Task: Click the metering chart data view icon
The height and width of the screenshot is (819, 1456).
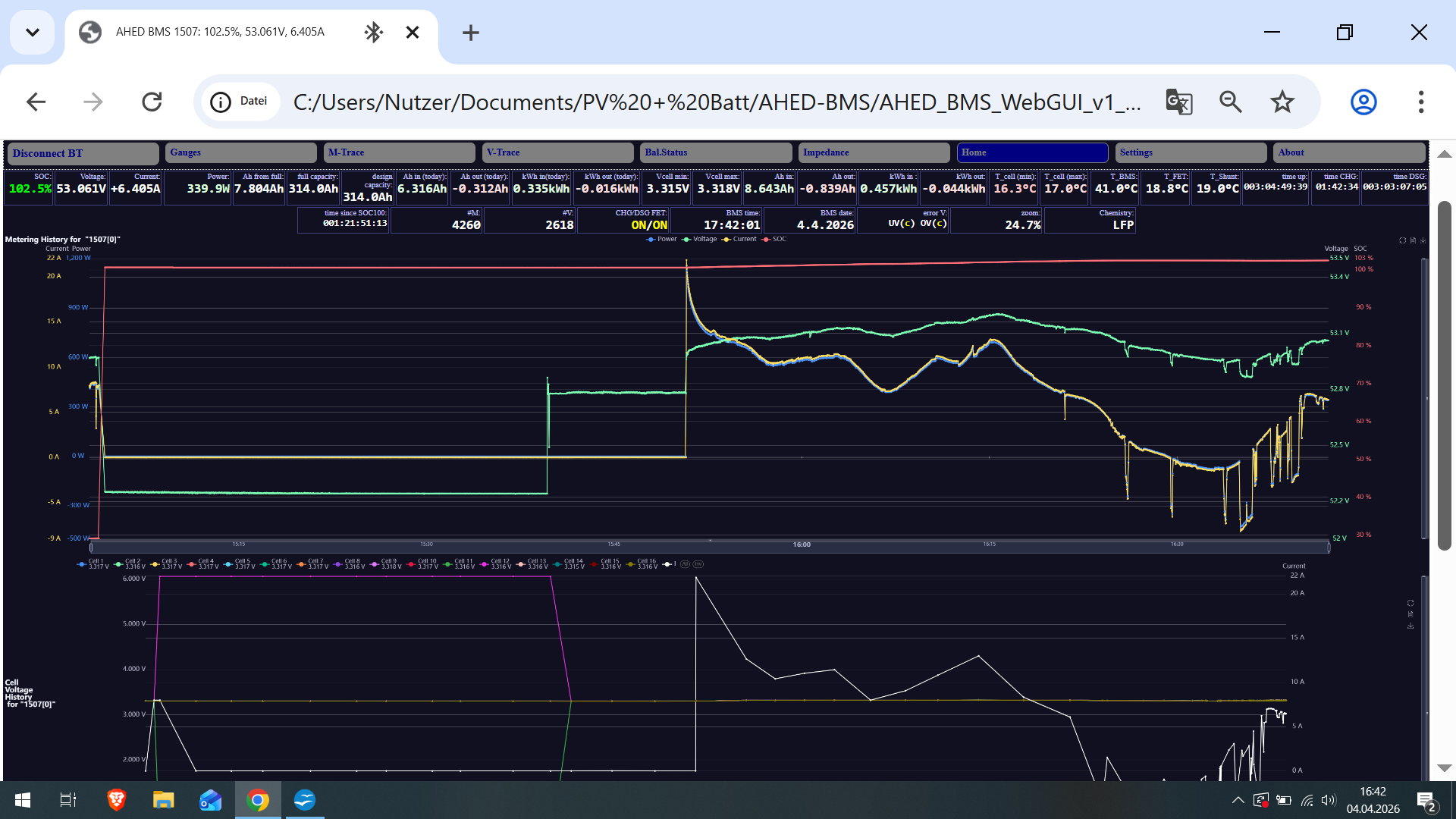Action: click(1413, 240)
